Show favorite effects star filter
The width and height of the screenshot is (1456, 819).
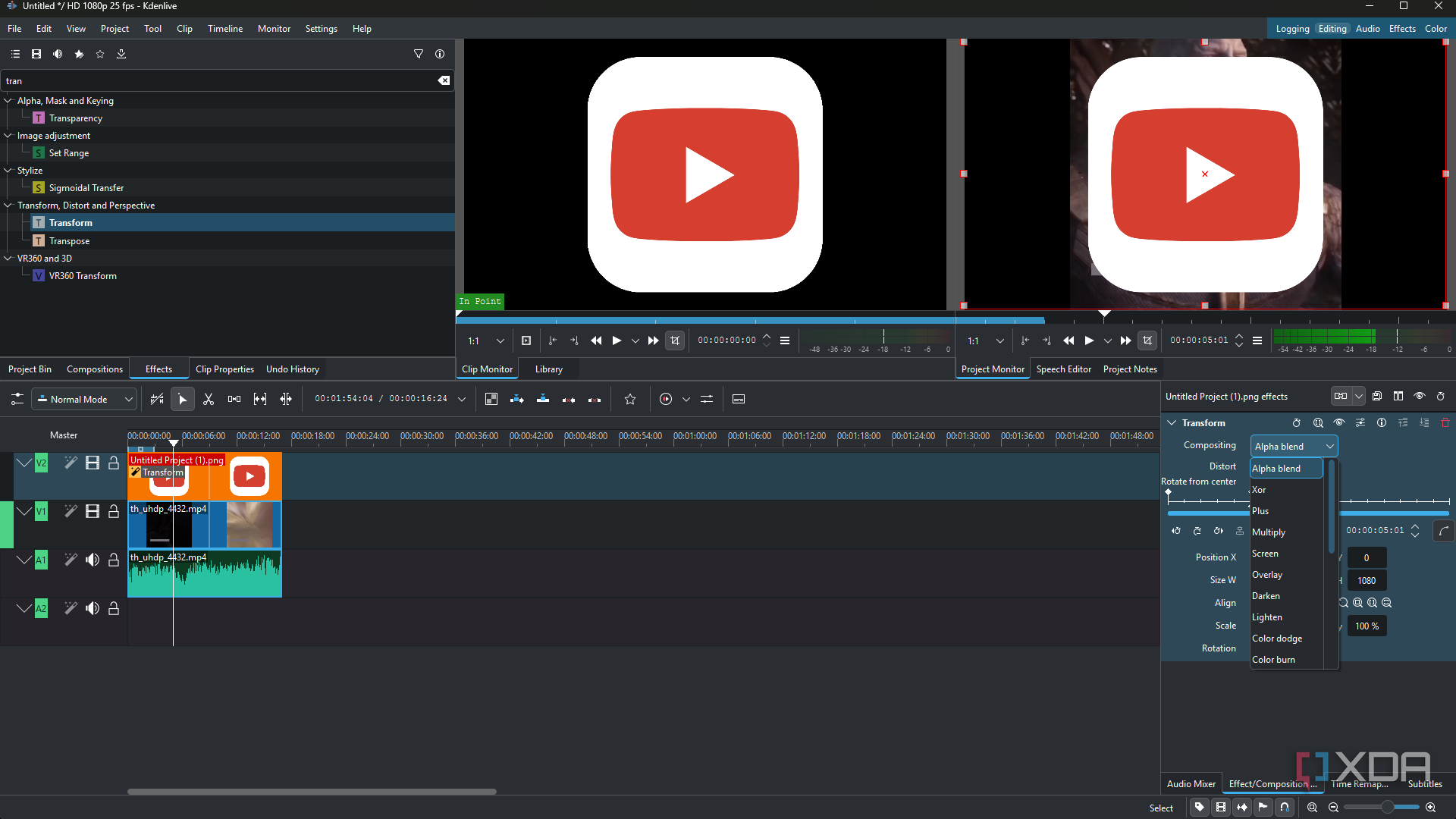coord(100,54)
